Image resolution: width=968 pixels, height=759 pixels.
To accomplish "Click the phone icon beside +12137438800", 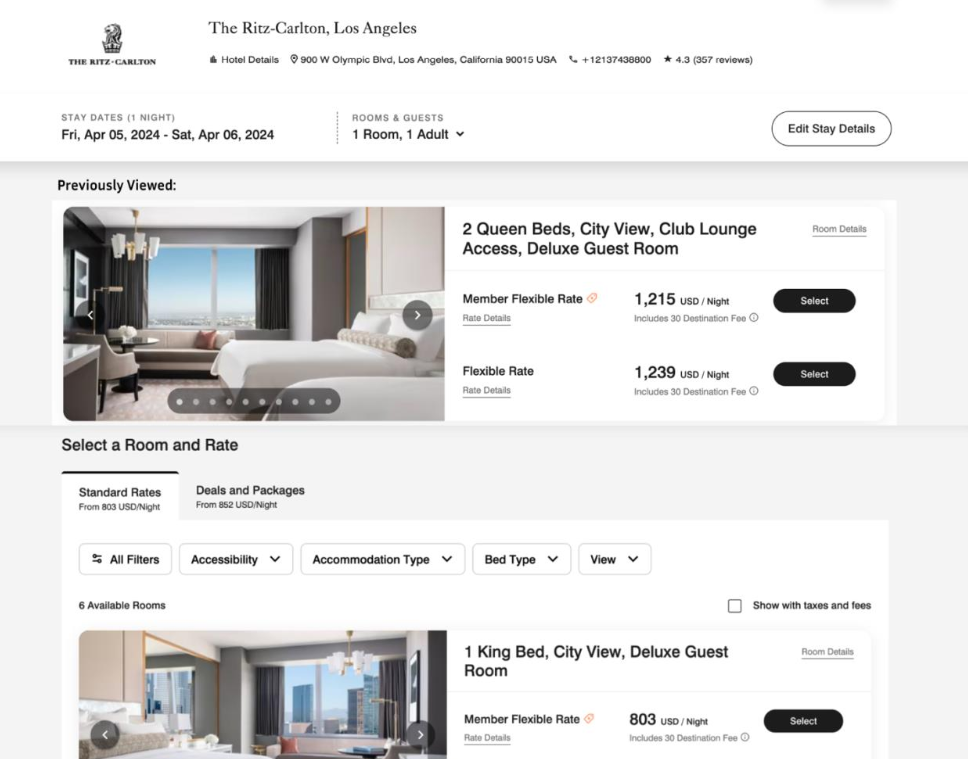I will pos(573,59).
